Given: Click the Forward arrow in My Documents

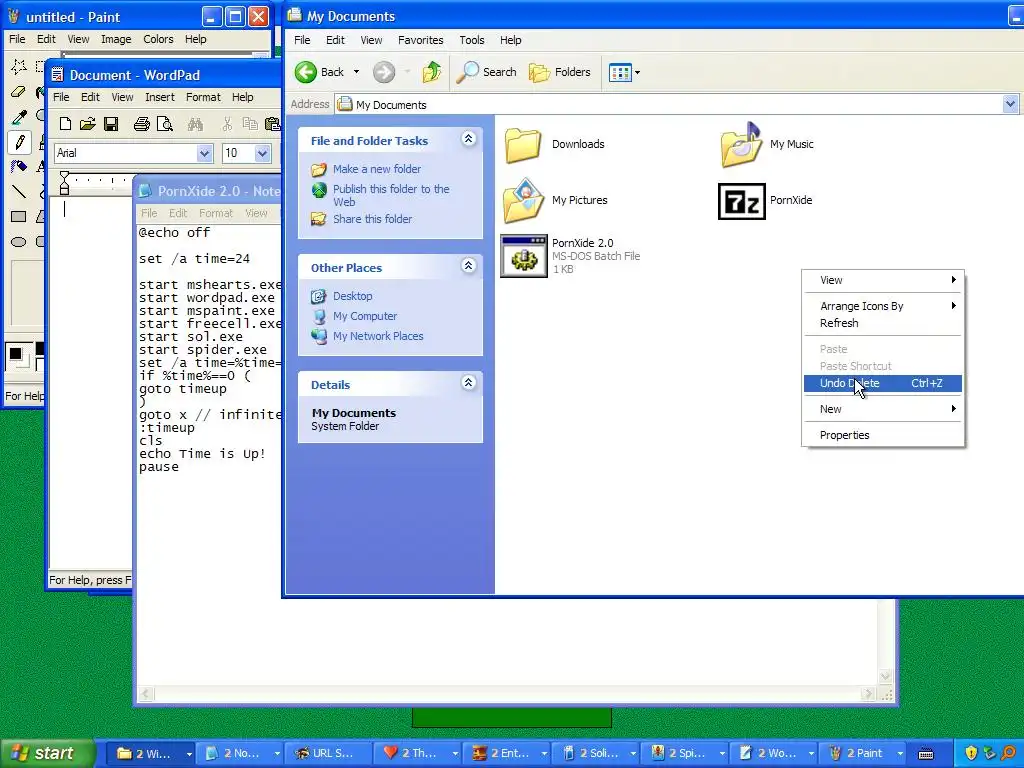Looking at the screenshot, I should 384,72.
